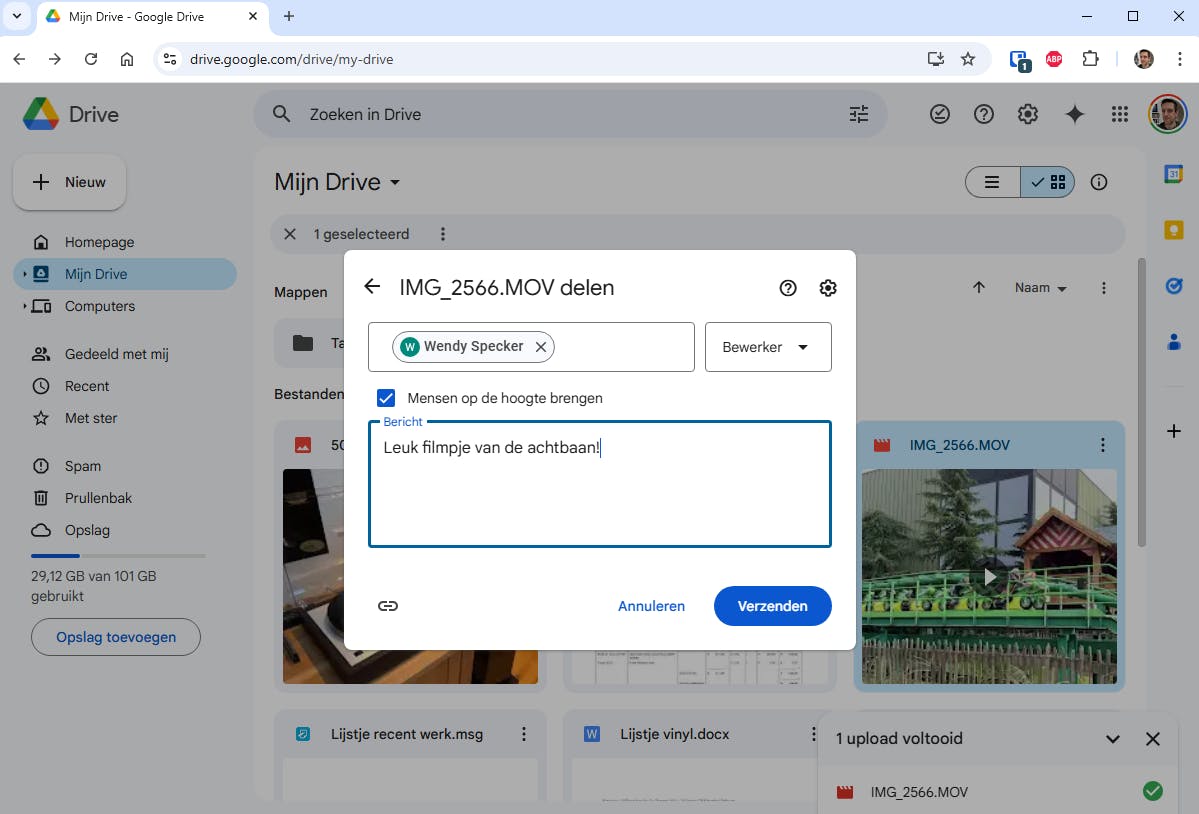Bookmark this page with star icon
Screen dimensions: 1199x814
(968, 59)
